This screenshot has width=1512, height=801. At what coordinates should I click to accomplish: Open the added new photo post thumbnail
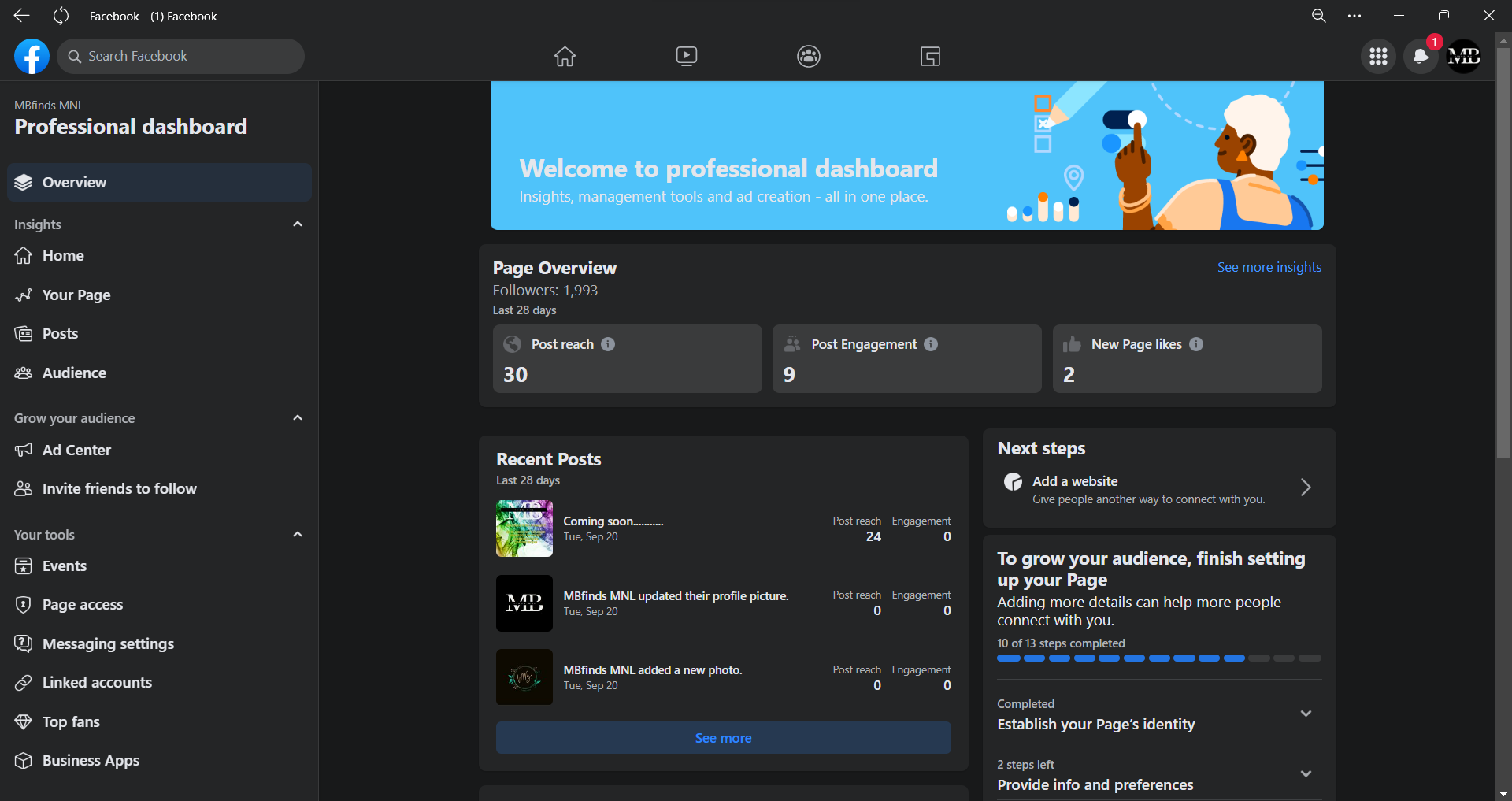pyautogui.click(x=524, y=677)
